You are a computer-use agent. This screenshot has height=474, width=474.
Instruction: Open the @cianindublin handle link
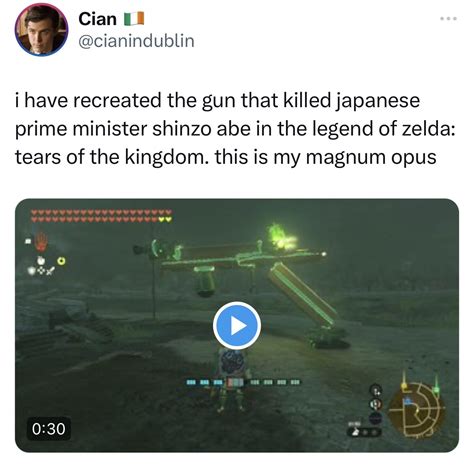136,41
